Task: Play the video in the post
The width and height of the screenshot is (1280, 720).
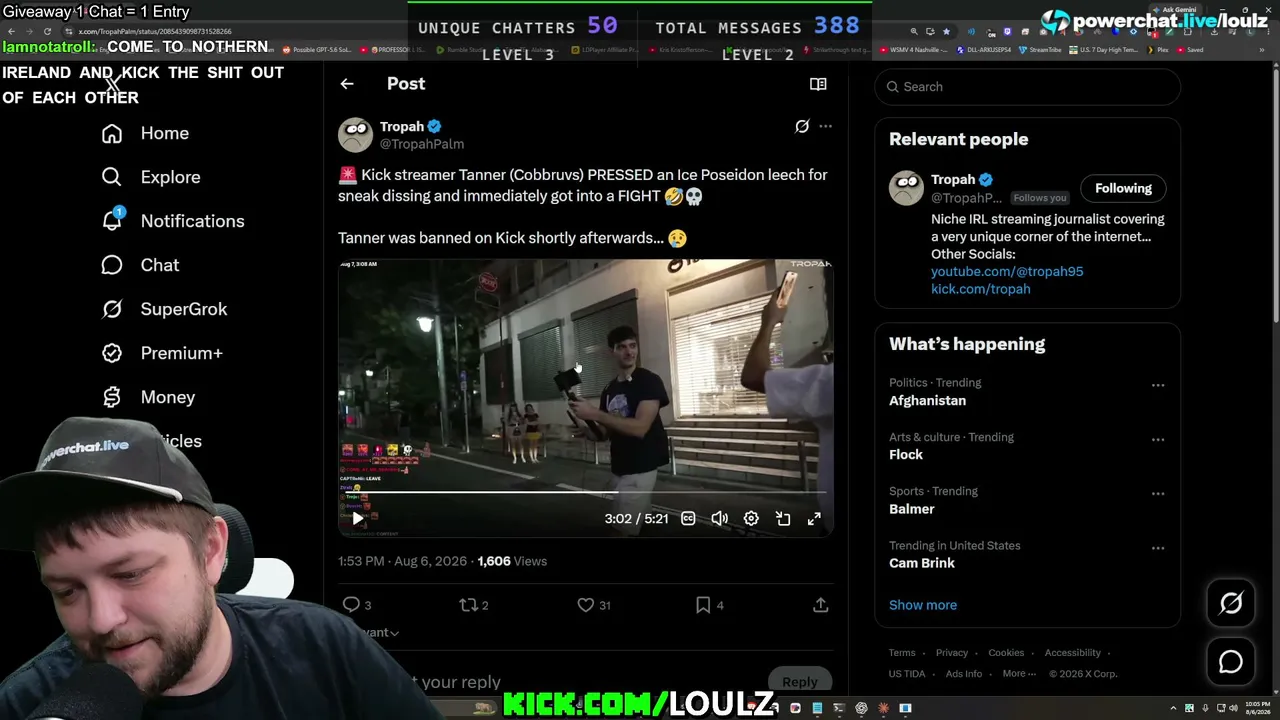Action: (x=358, y=518)
